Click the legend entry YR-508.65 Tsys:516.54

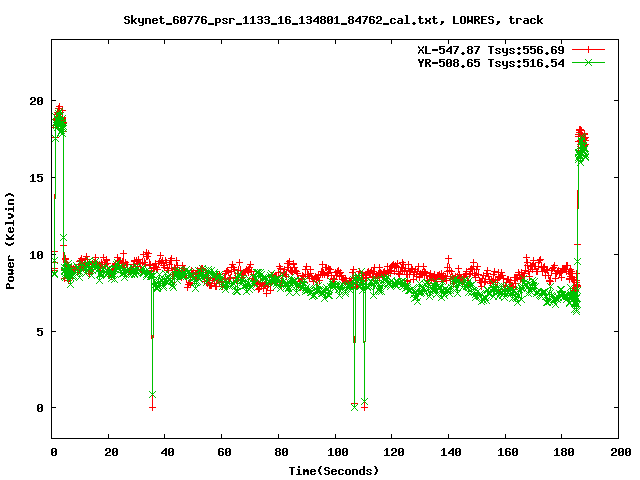point(491,63)
